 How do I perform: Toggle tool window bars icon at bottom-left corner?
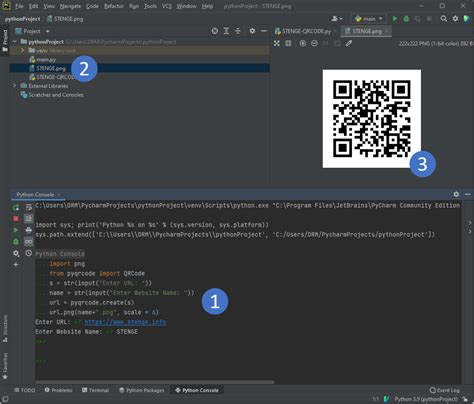(5, 399)
